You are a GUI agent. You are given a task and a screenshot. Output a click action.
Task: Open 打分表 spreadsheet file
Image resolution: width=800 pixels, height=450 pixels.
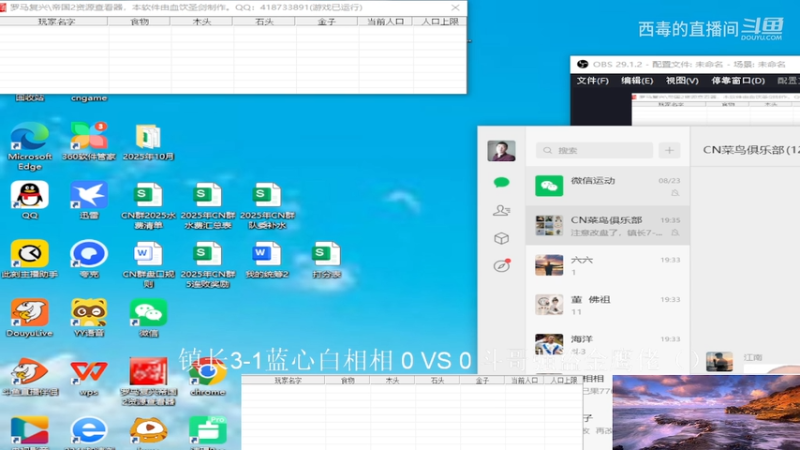(326, 260)
